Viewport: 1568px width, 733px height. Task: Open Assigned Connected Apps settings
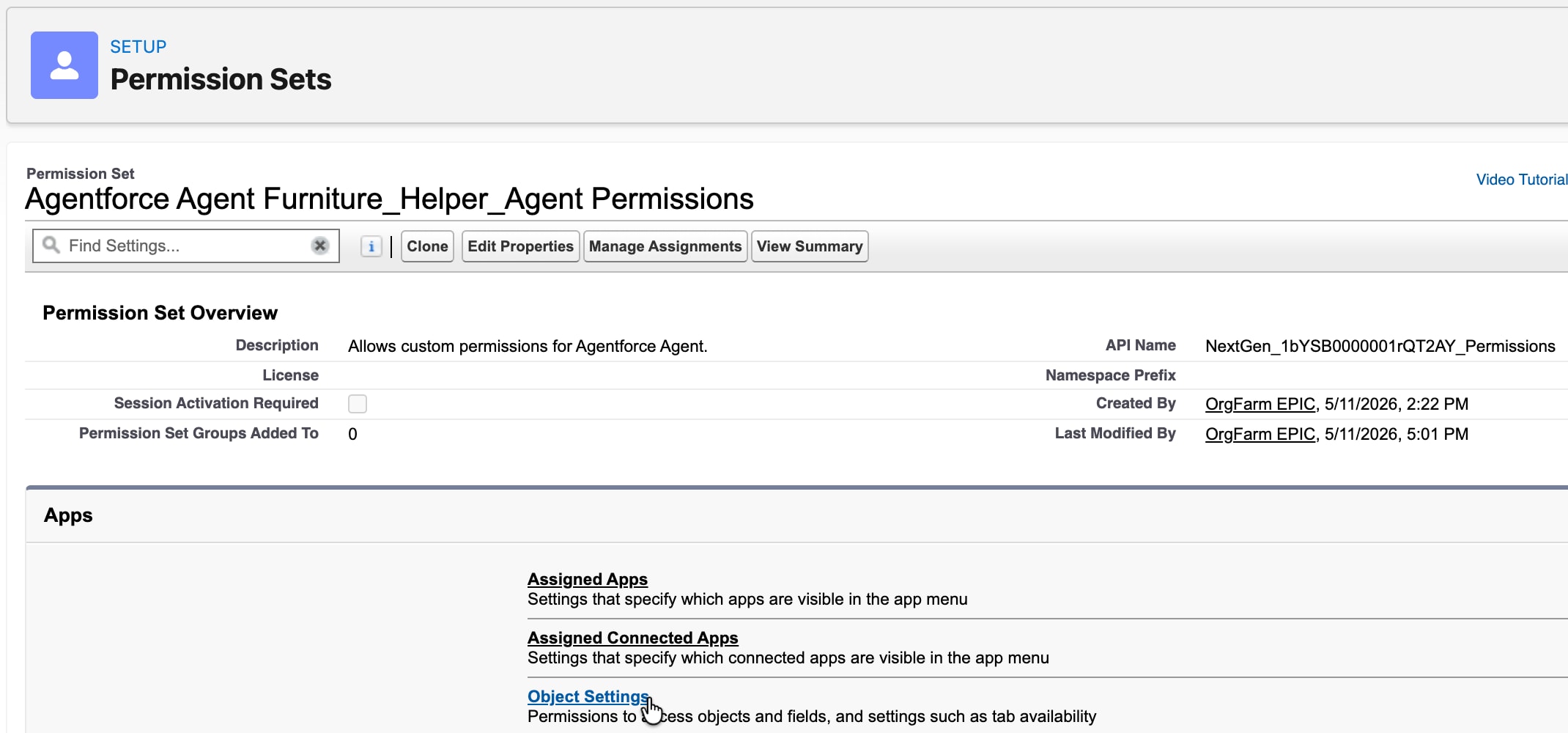[x=633, y=638]
